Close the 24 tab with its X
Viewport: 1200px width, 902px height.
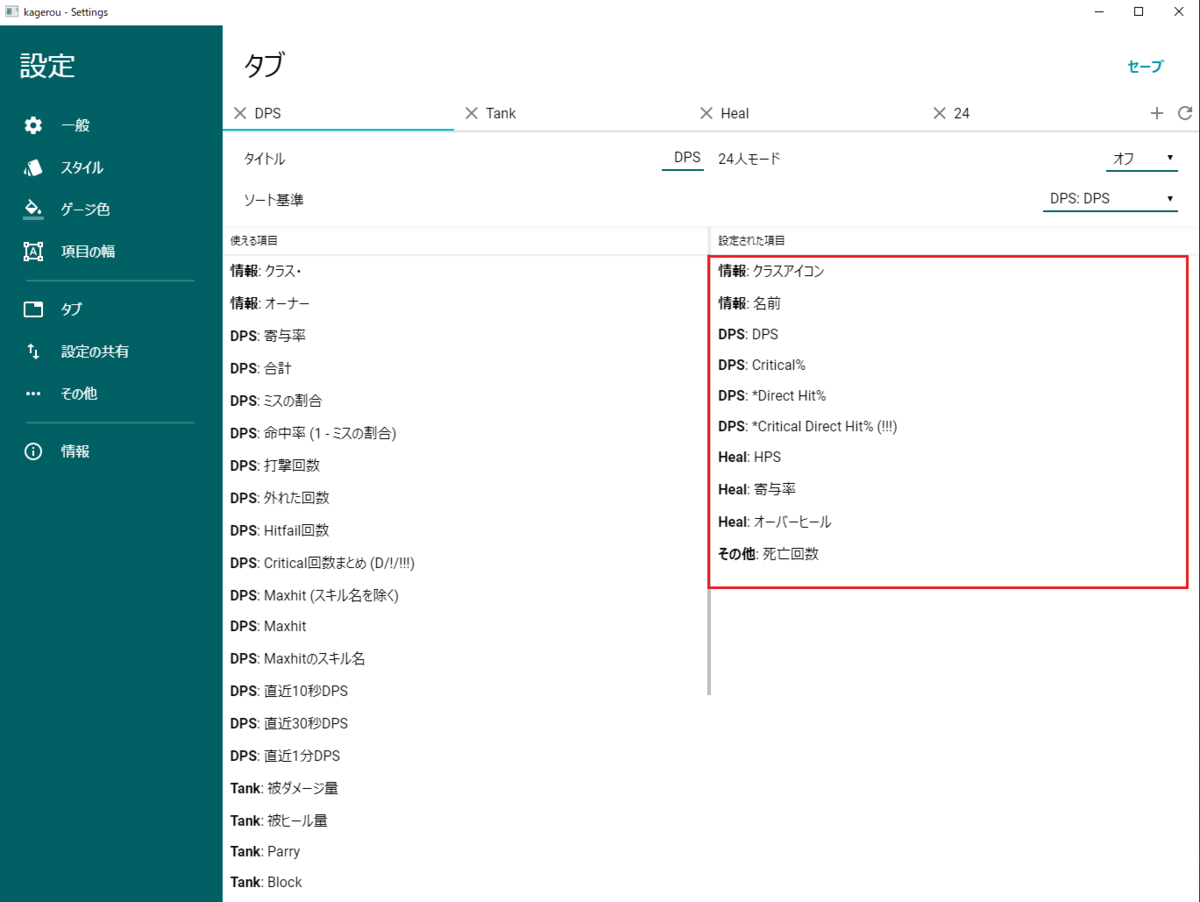[x=939, y=113]
